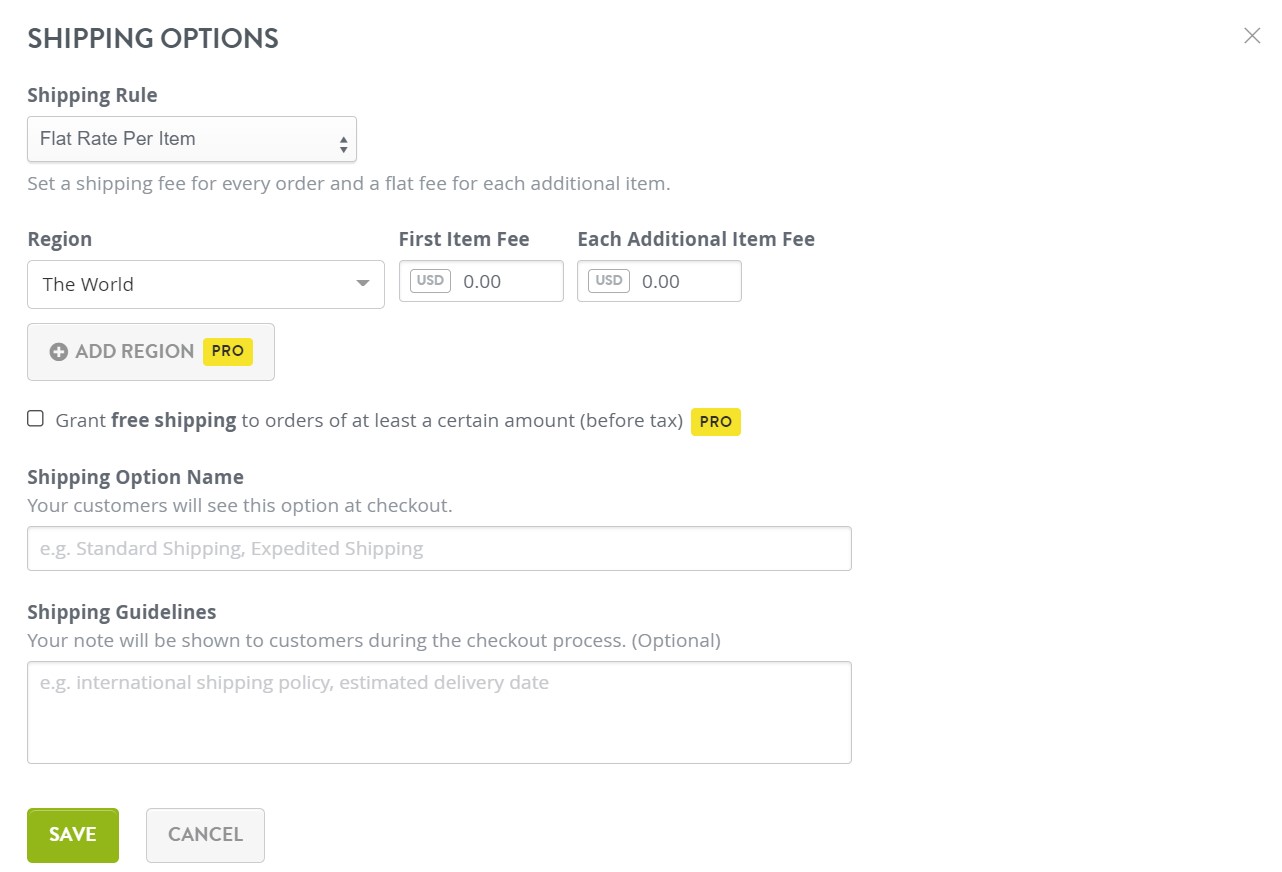Screen dimensions: 1282x872
Task: Click the USD badge beside First Item Fee
Action: tap(429, 280)
